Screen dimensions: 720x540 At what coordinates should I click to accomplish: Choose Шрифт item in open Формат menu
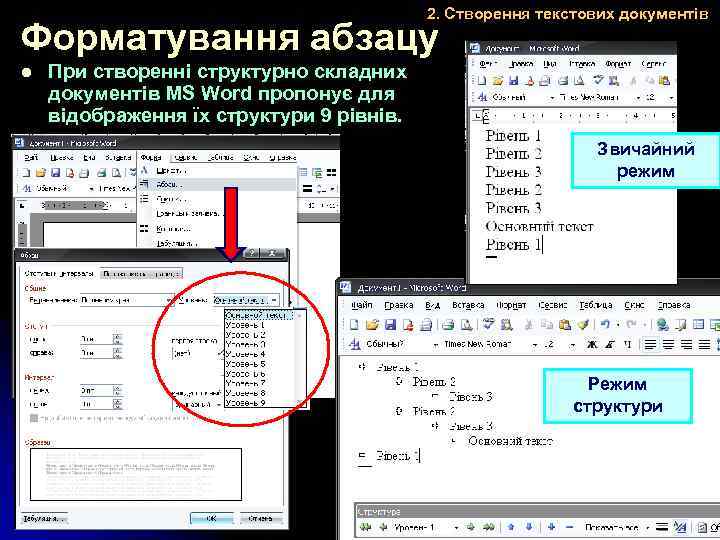pos(217,170)
